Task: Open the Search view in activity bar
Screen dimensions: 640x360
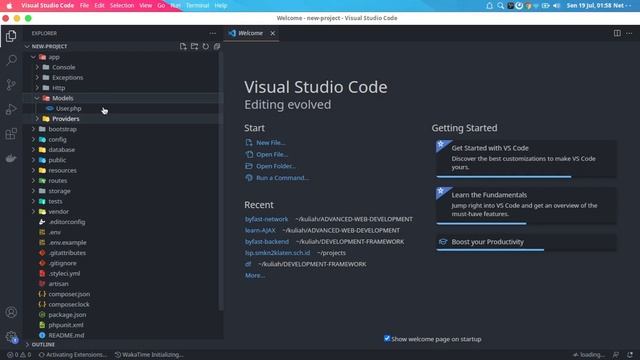Action: [x=11, y=60]
